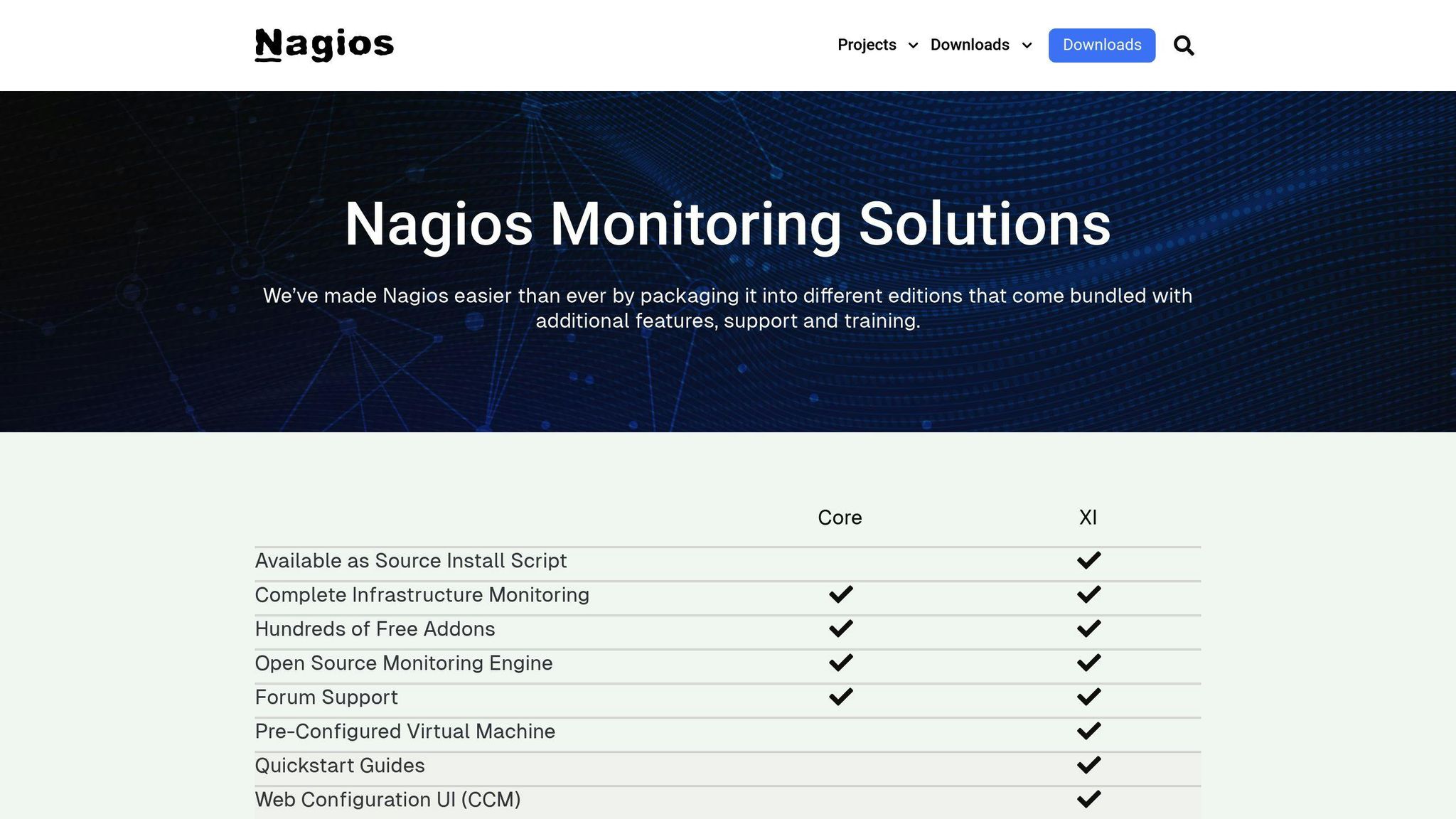Screen dimensions: 1456x819
Task: Click XI checkmark for Quickstart Guides
Action: click(1088, 765)
